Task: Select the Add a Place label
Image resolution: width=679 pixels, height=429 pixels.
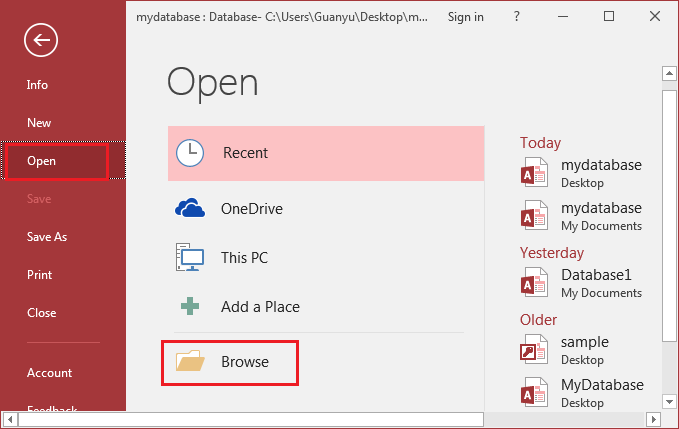Action: tap(260, 306)
